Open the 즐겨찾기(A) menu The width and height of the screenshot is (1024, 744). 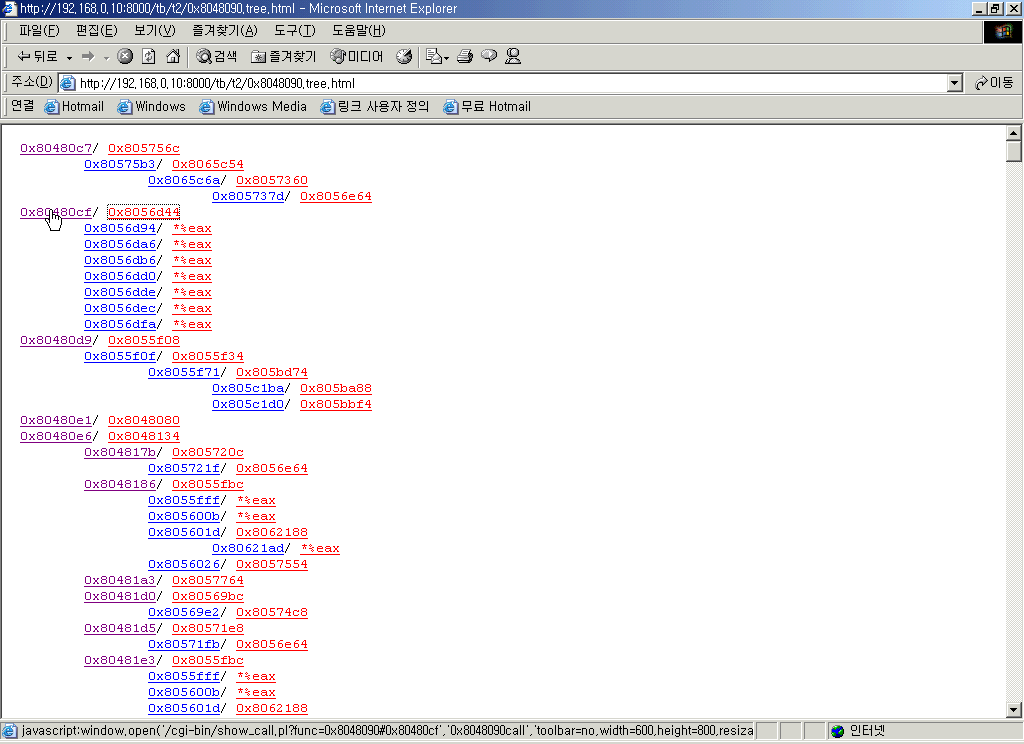click(225, 31)
